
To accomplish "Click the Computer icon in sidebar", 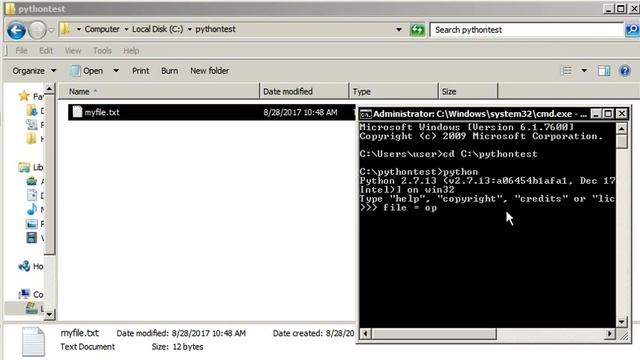I will [x=24, y=294].
